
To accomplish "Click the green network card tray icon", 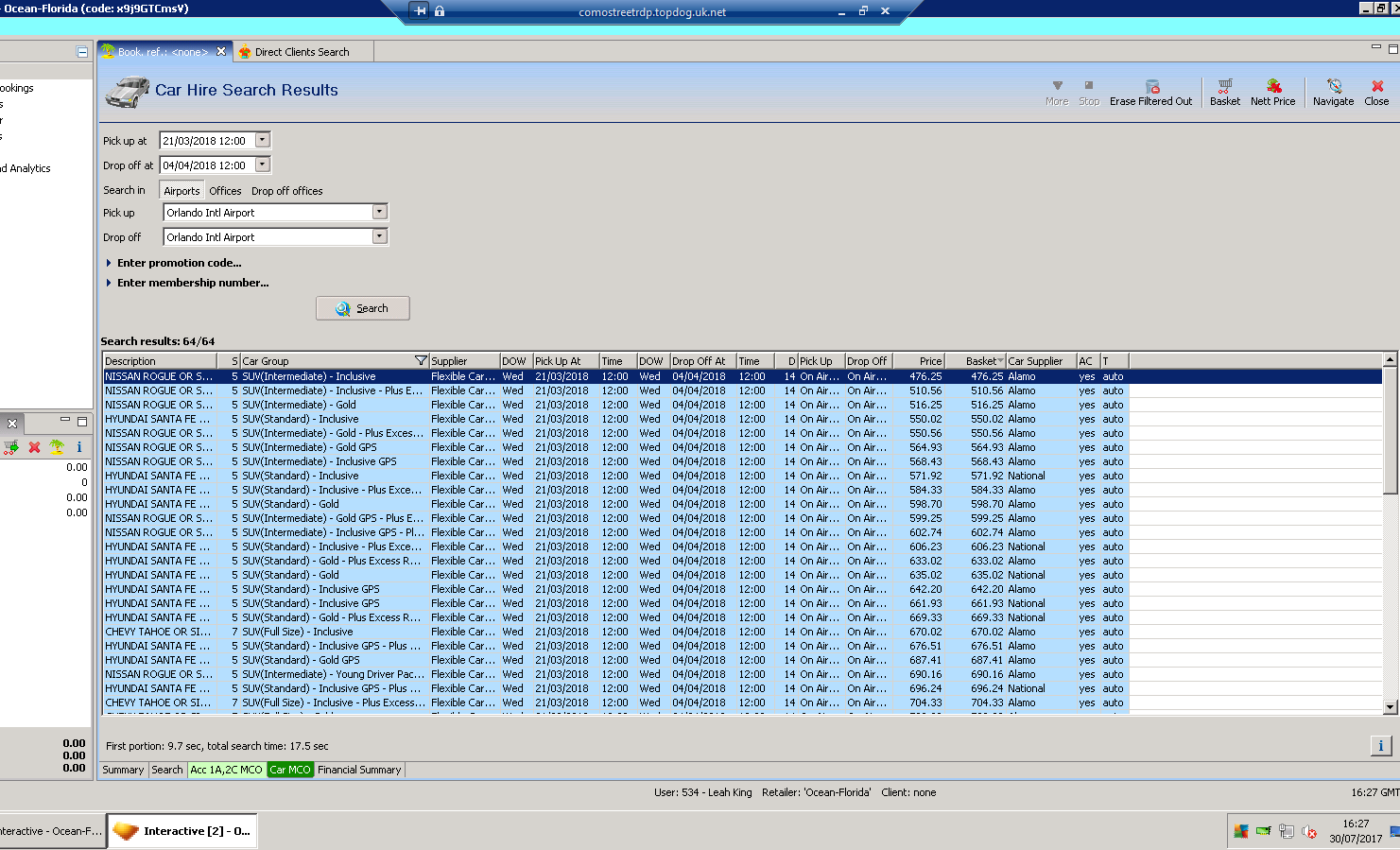I will point(1264,832).
